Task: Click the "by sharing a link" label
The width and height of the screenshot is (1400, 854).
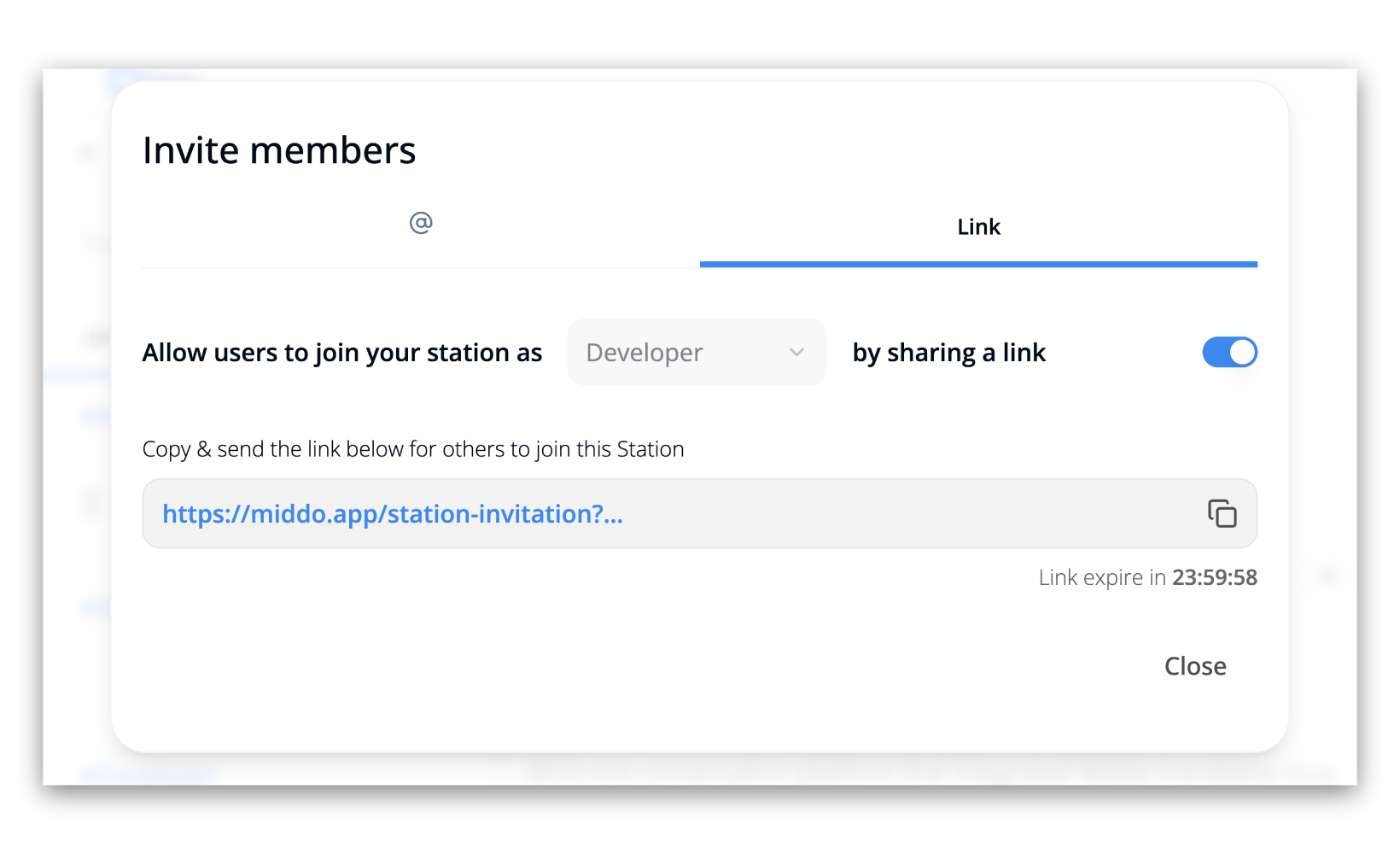Action: click(x=948, y=353)
